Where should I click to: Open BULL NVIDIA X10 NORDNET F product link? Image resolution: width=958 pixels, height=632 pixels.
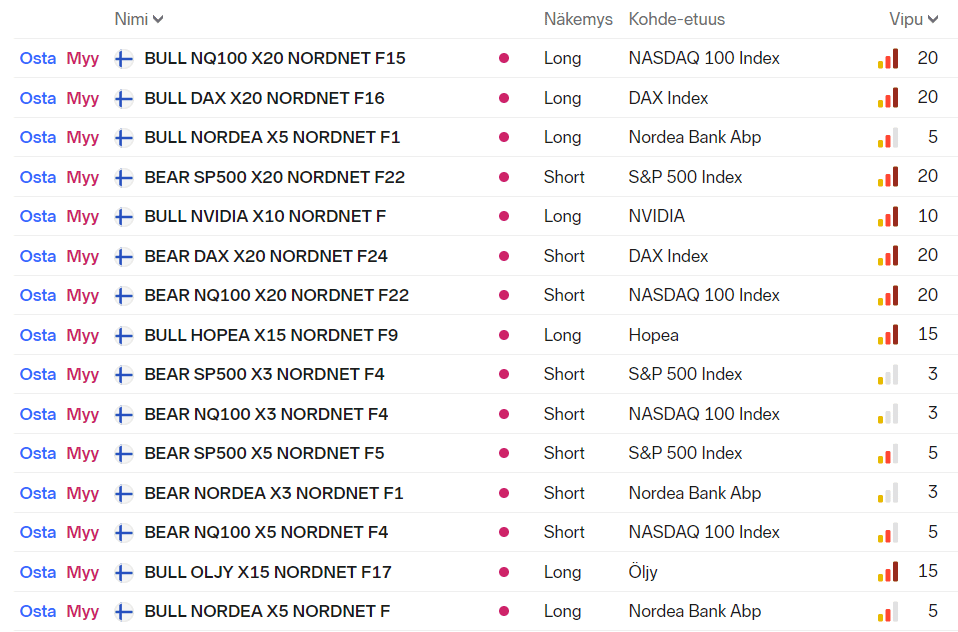[265, 217]
